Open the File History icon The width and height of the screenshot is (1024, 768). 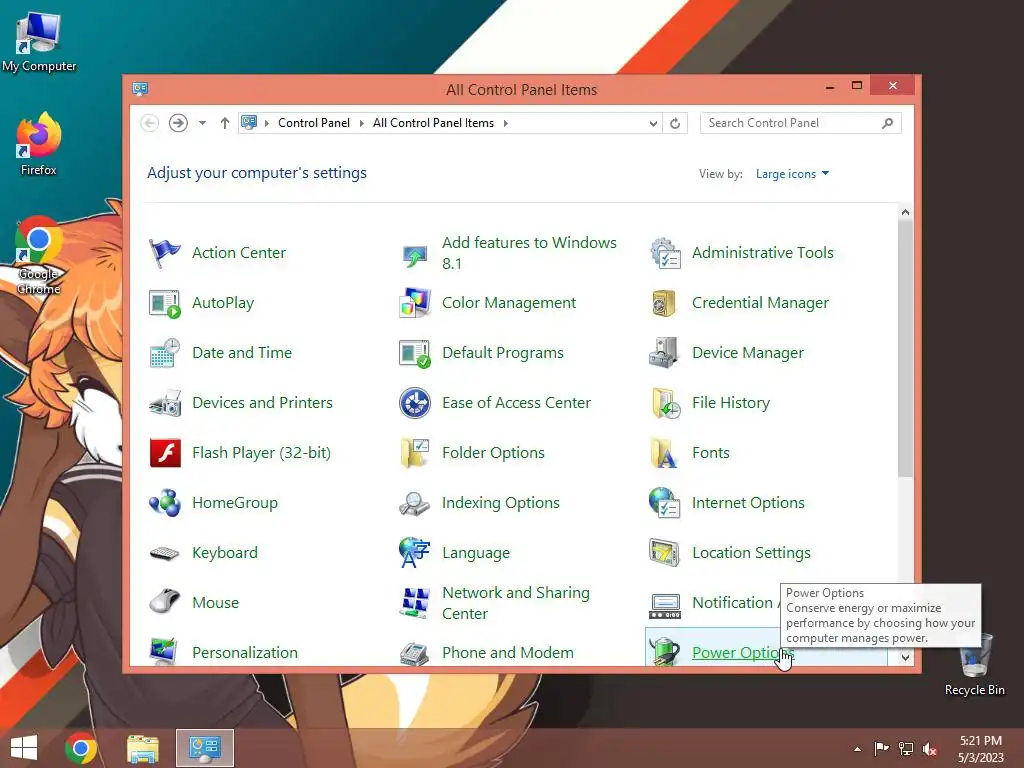tap(665, 403)
